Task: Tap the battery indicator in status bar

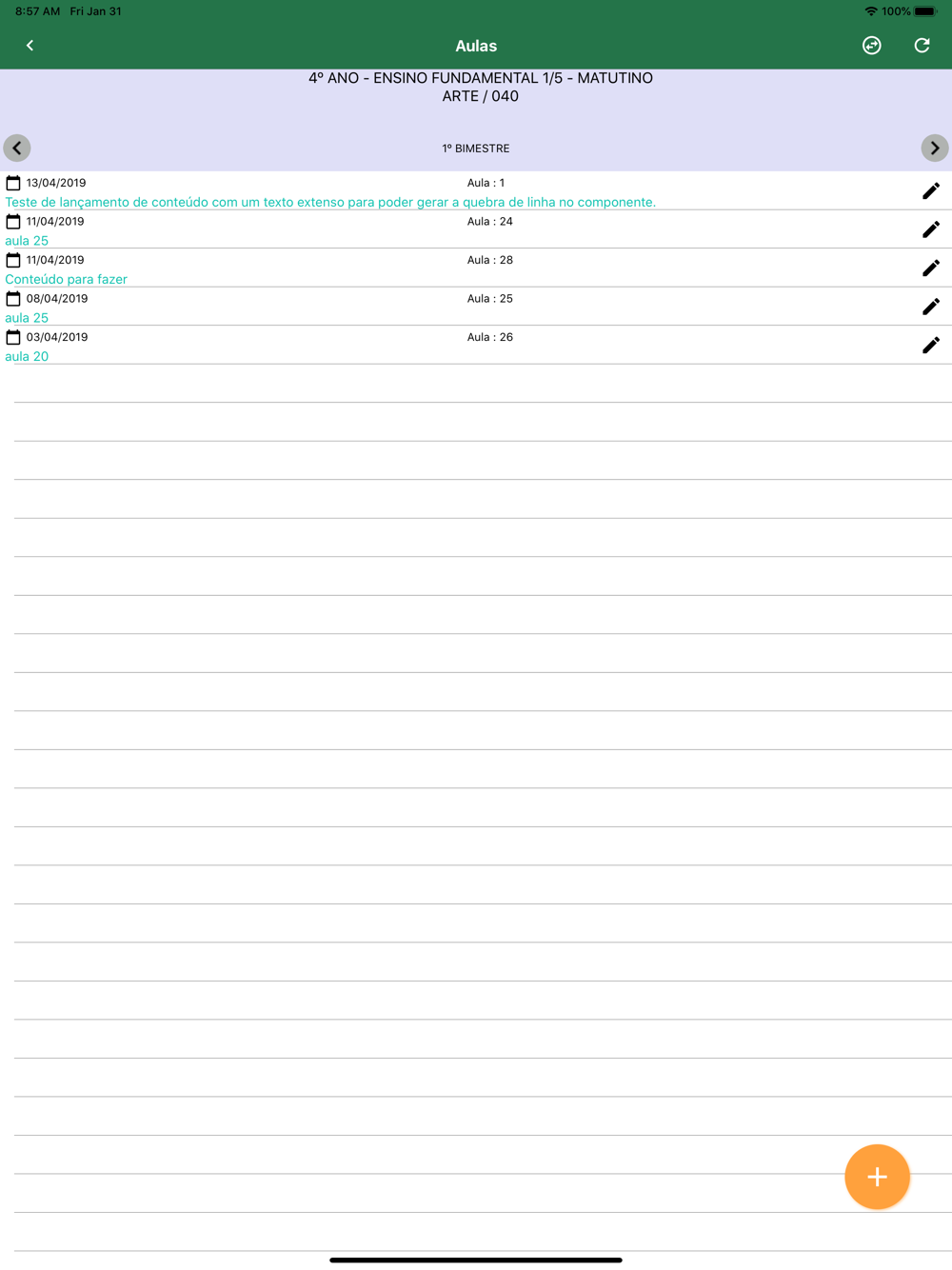Action: [x=925, y=11]
